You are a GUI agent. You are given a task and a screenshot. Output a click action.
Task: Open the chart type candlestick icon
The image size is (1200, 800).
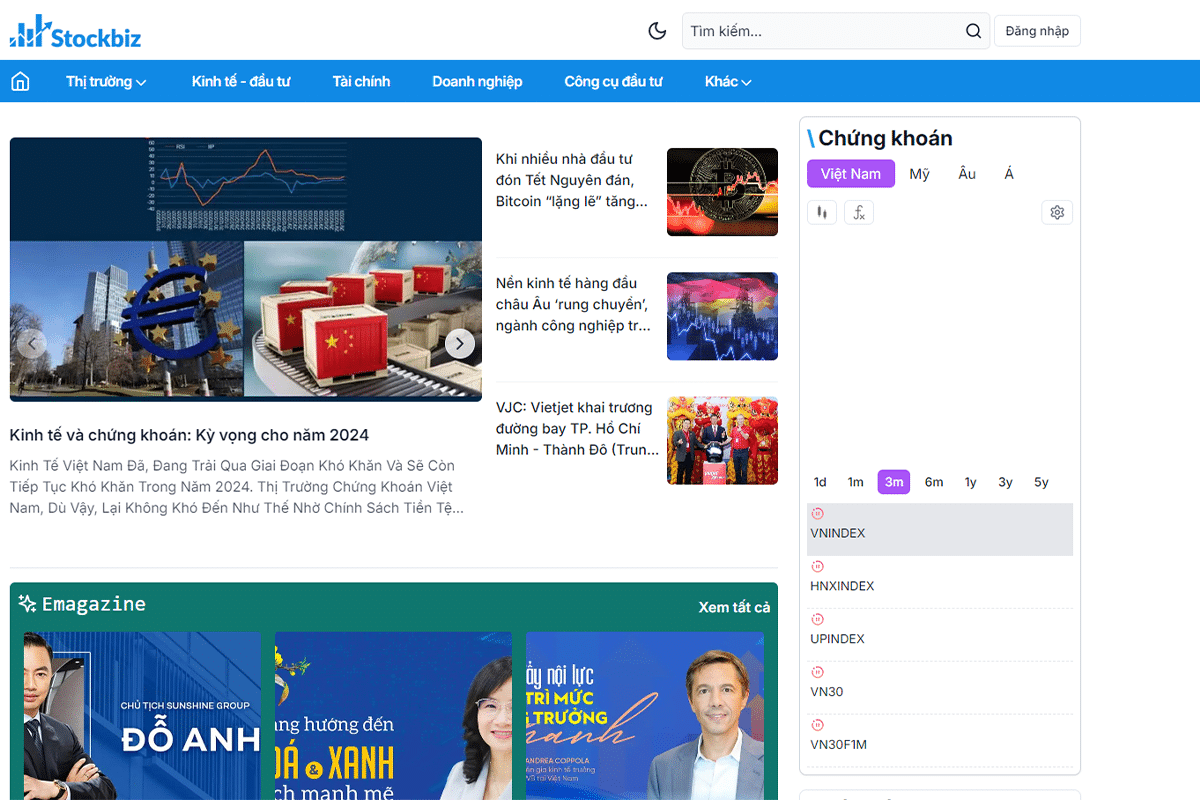pyautogui.click(x=822, y=212)
